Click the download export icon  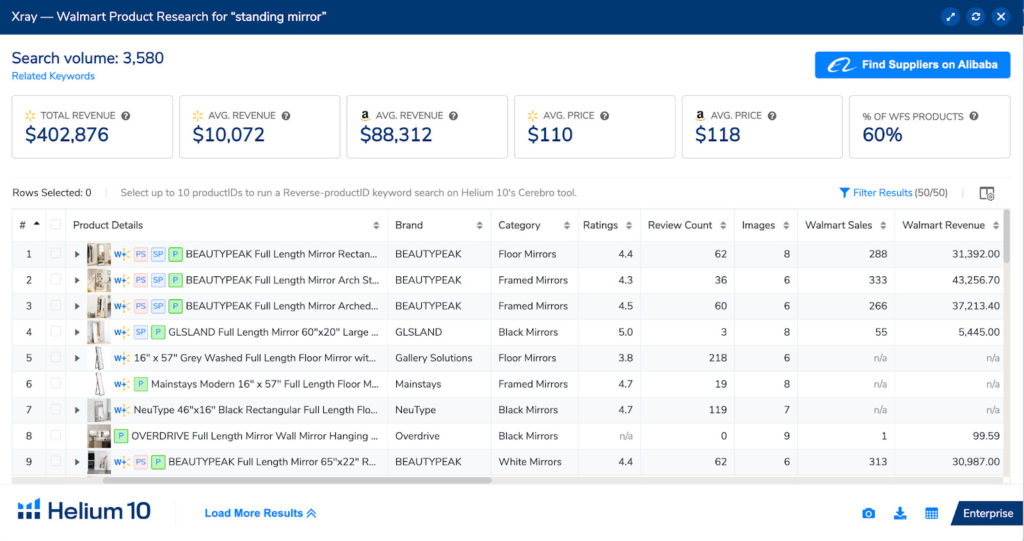tap(900, 513)
